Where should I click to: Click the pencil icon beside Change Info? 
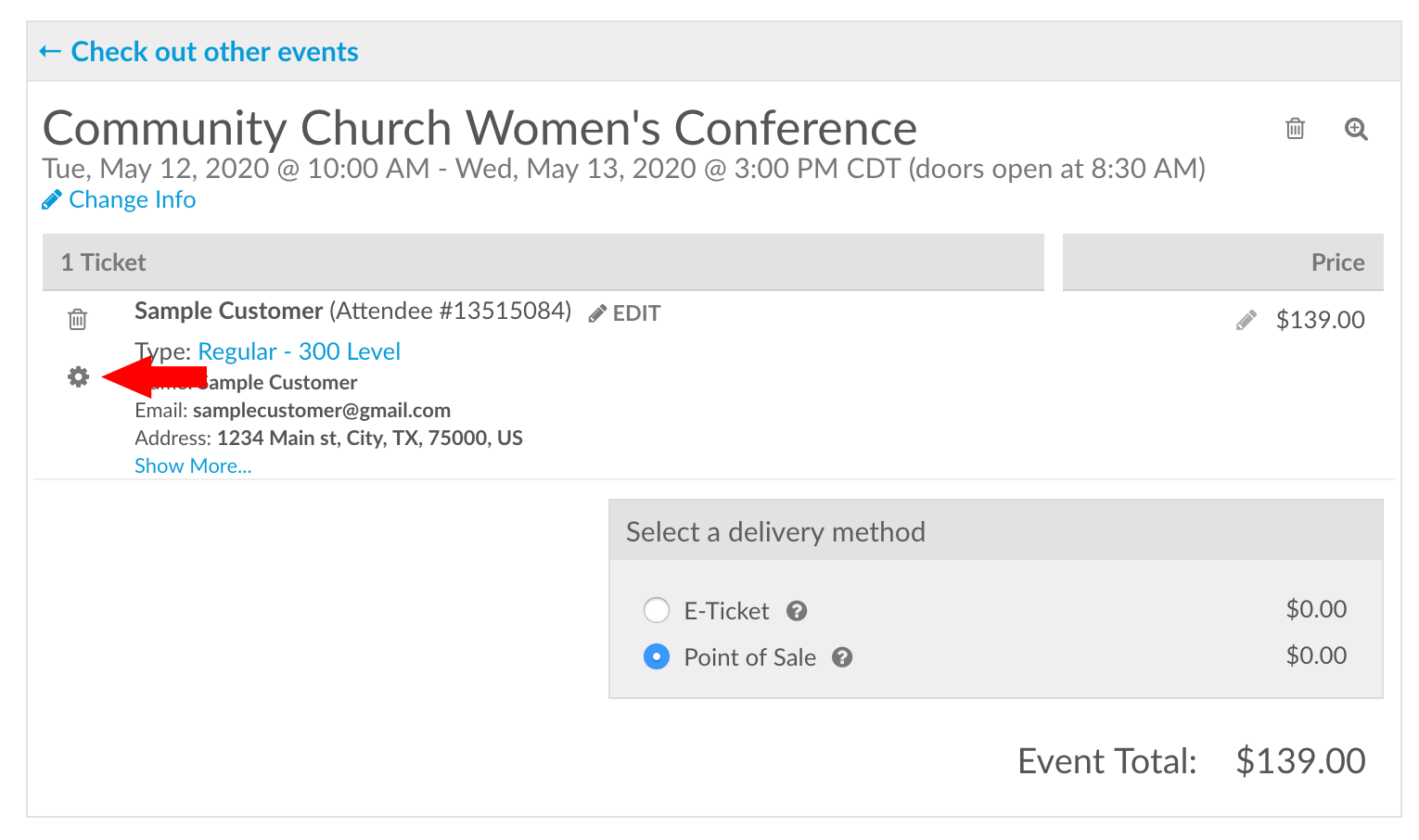tap(52, 198)
